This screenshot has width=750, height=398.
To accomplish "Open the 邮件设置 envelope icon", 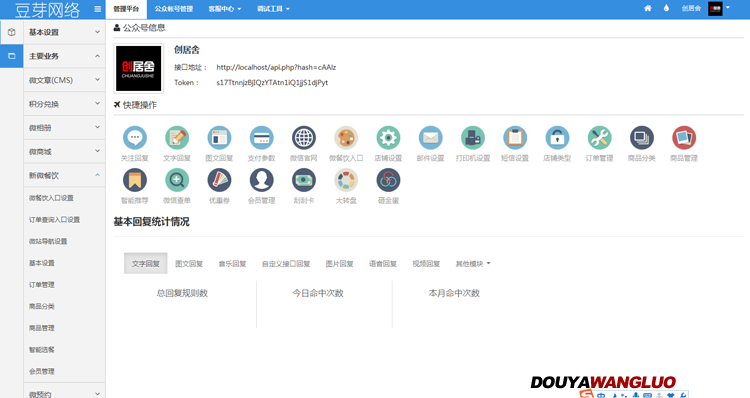I will click(430, 138).
